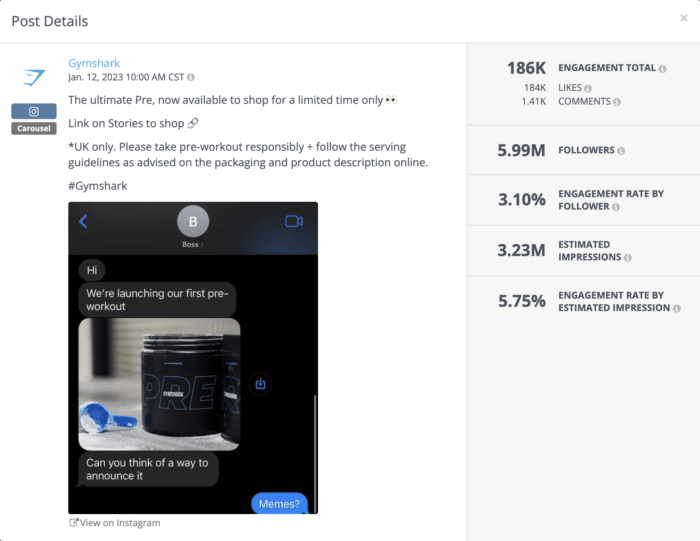
Task: Click the Gymshark logo avatar
Action: 34,77
